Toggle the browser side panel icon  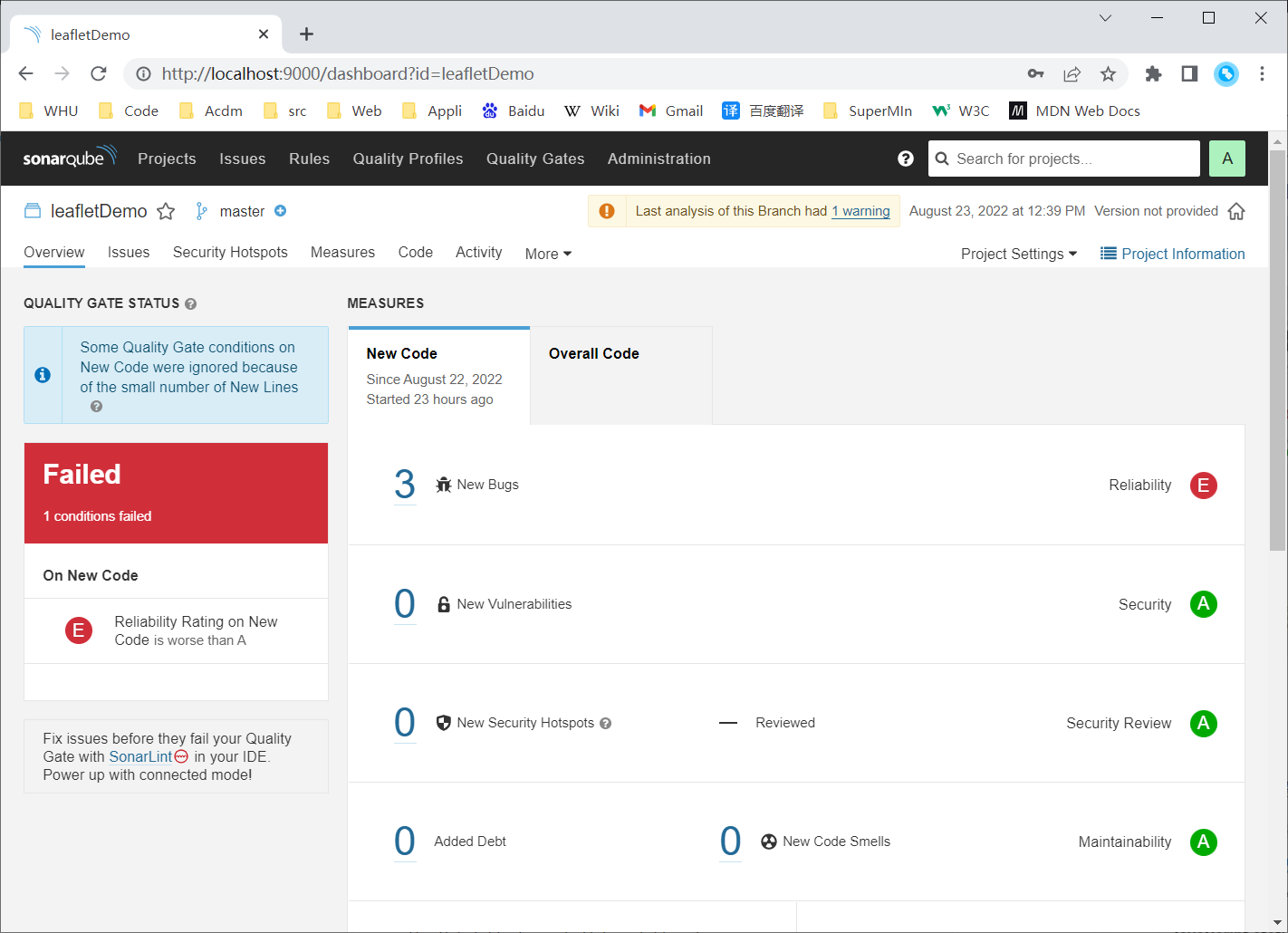[x=1189, y=74]
